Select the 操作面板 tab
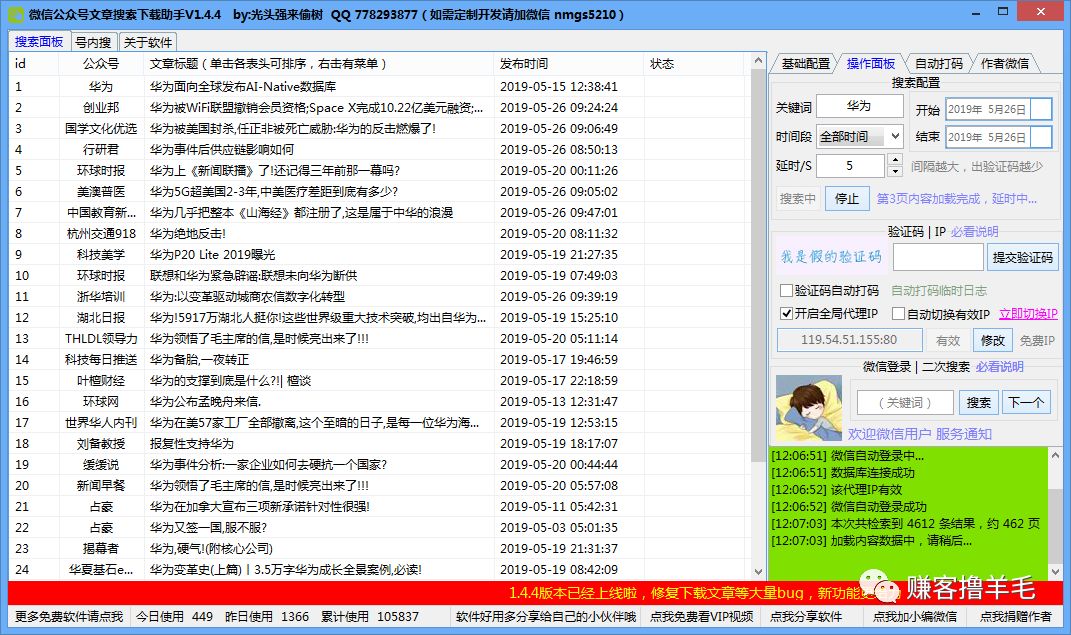The width and height of the screenshot is (1071, 635). 871,64
